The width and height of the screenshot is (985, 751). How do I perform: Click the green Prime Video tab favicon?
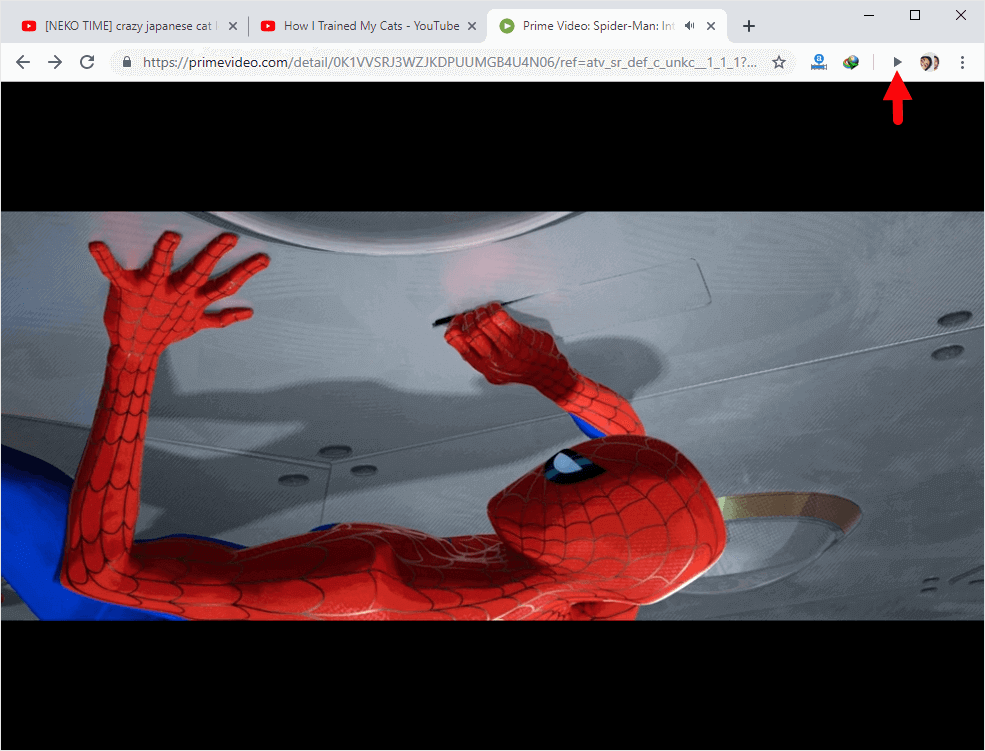[506, 26]
